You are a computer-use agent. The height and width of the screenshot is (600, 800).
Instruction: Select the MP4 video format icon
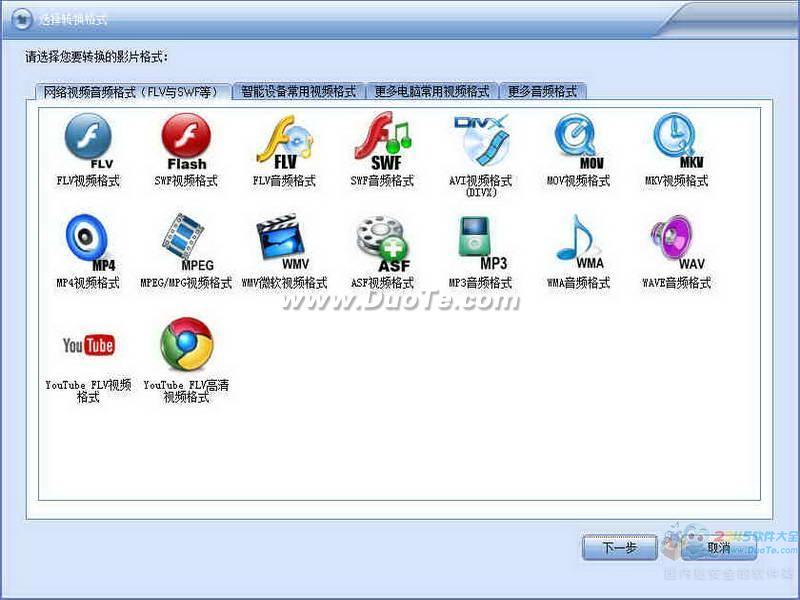89,243
